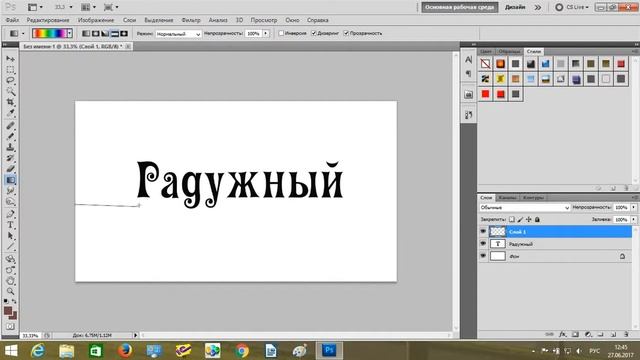
Task: Hide the Радужный text layer
Action: pyautogui.click(x=483, y=244)
